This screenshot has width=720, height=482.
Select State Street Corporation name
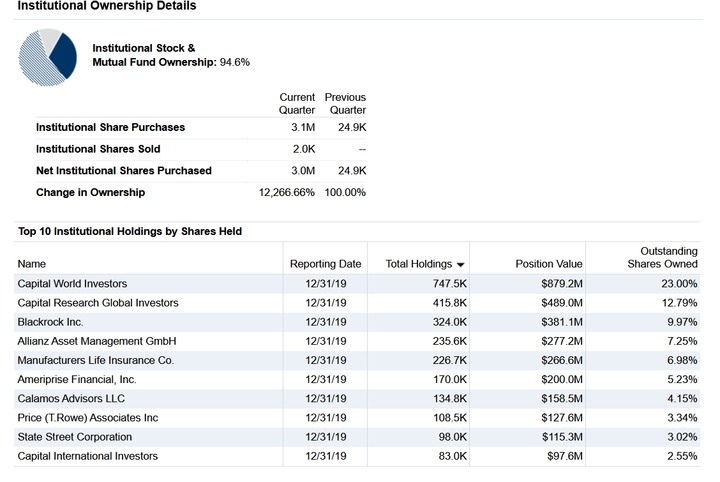[75, 437]
